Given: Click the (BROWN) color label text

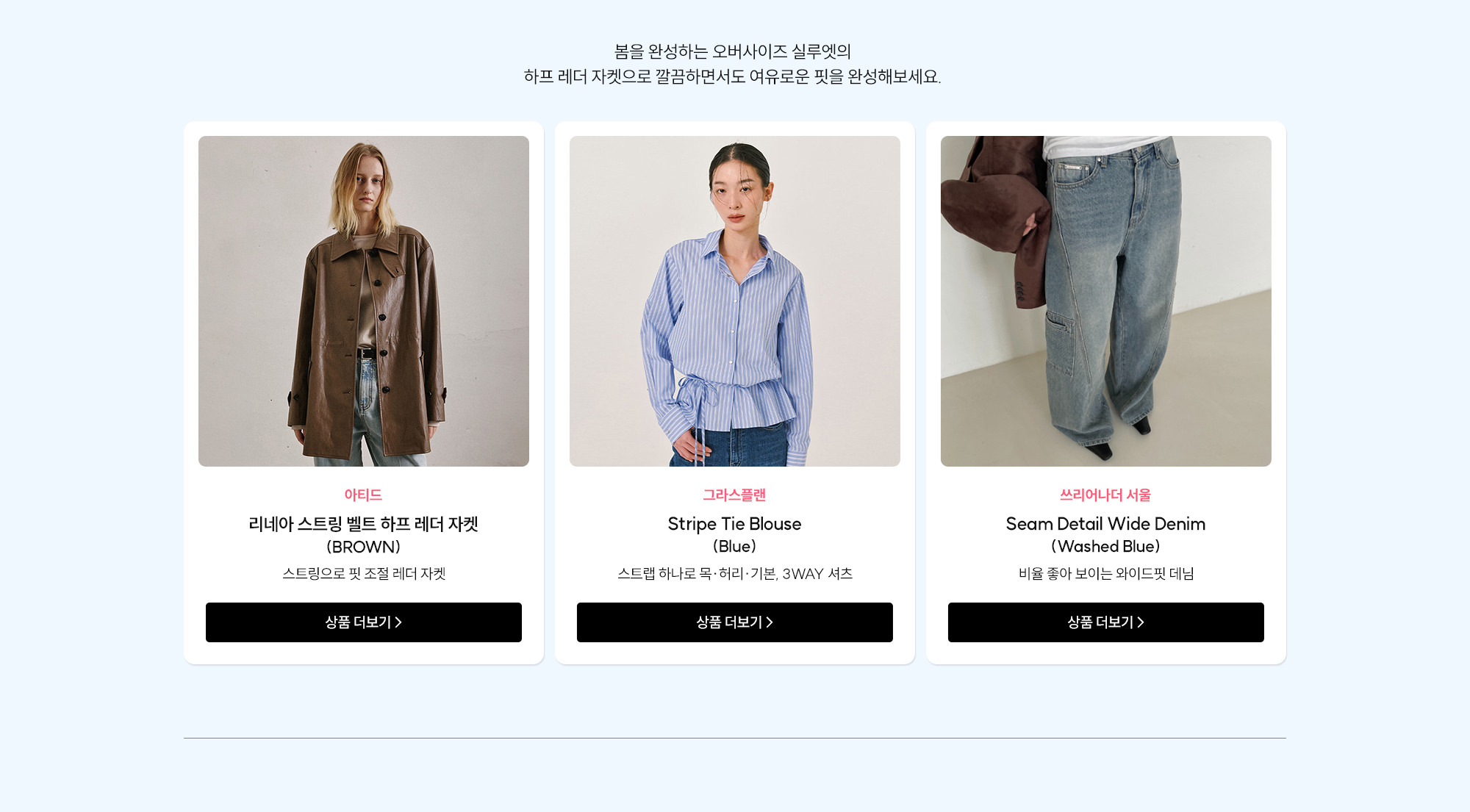Looking at the screenshot, I should [x=363, y=547].
